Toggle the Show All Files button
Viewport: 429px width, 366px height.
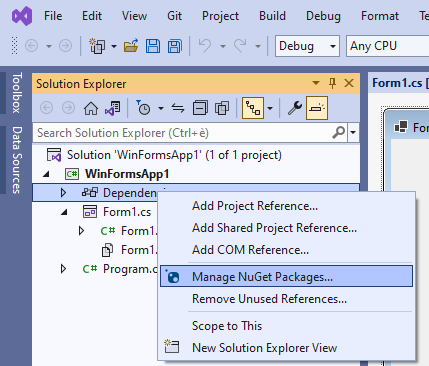(x=222, y=108)
